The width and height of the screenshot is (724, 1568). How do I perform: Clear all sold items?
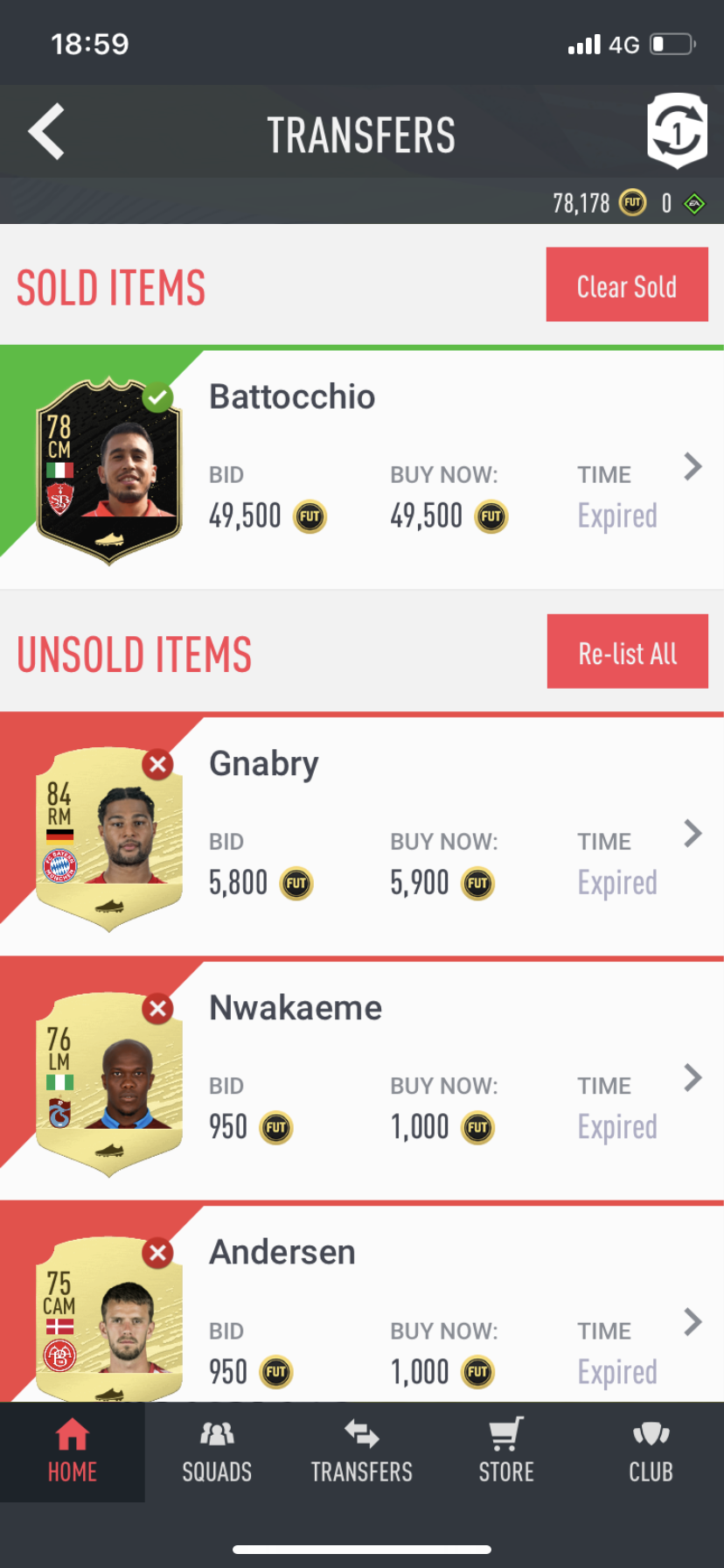[627, 284]
